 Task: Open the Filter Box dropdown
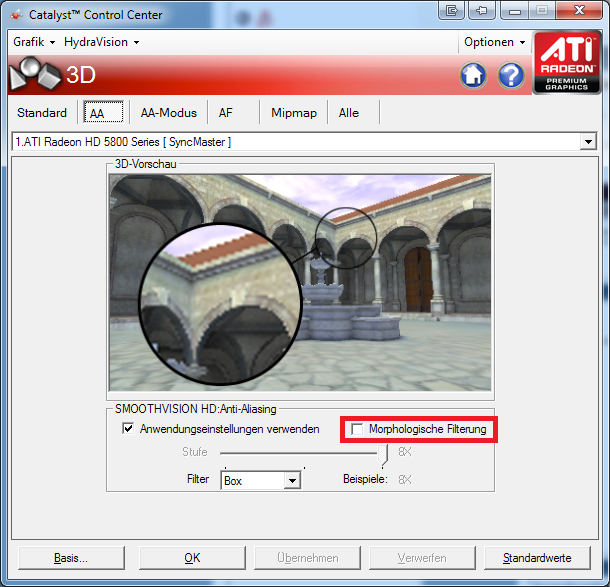tap(292, 481)
